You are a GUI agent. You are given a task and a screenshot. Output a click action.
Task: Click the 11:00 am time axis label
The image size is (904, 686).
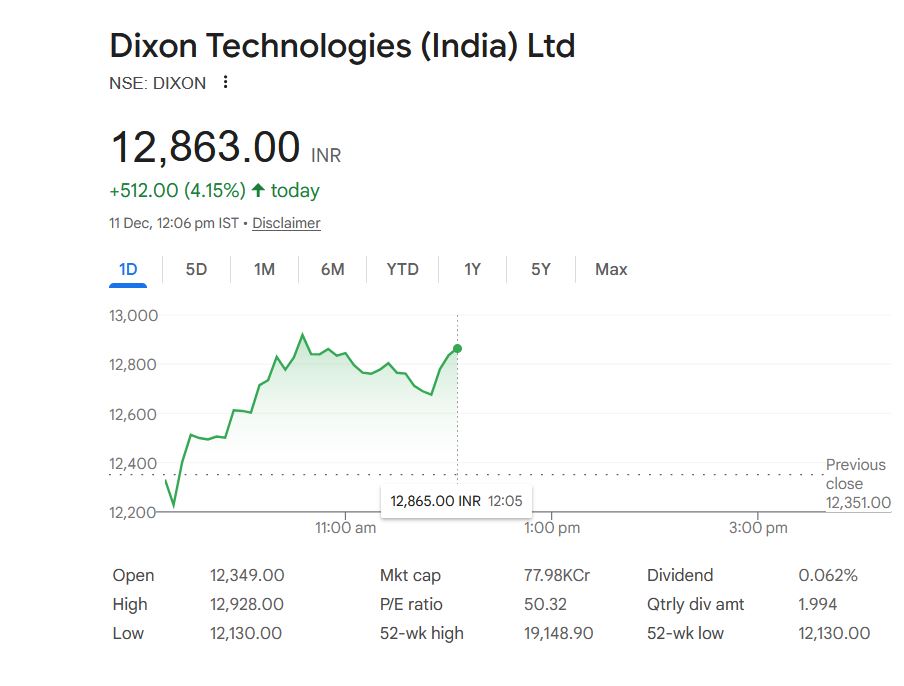point(345,528)
